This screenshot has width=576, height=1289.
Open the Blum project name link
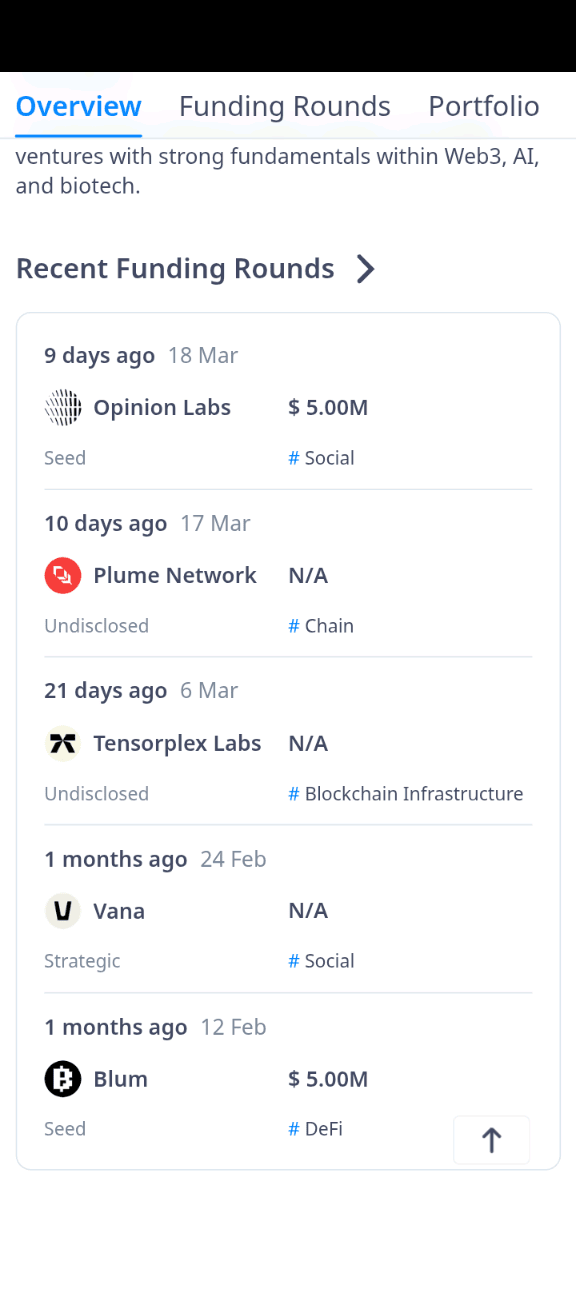(x=121, y=1079)
